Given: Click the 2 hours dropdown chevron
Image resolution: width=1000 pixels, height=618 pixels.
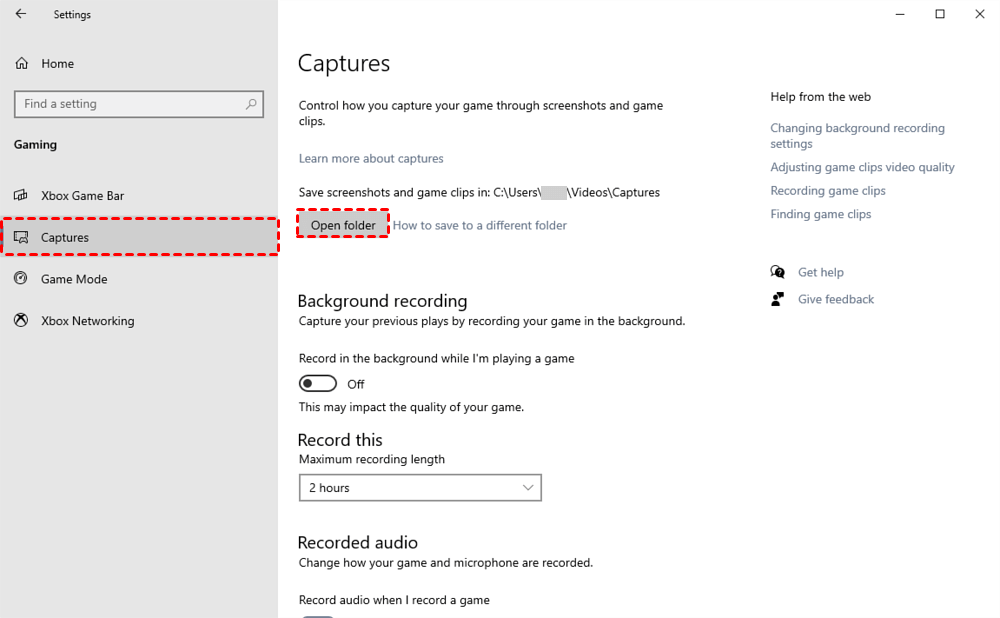Looking at the screenshot, I should click(528, 488).
